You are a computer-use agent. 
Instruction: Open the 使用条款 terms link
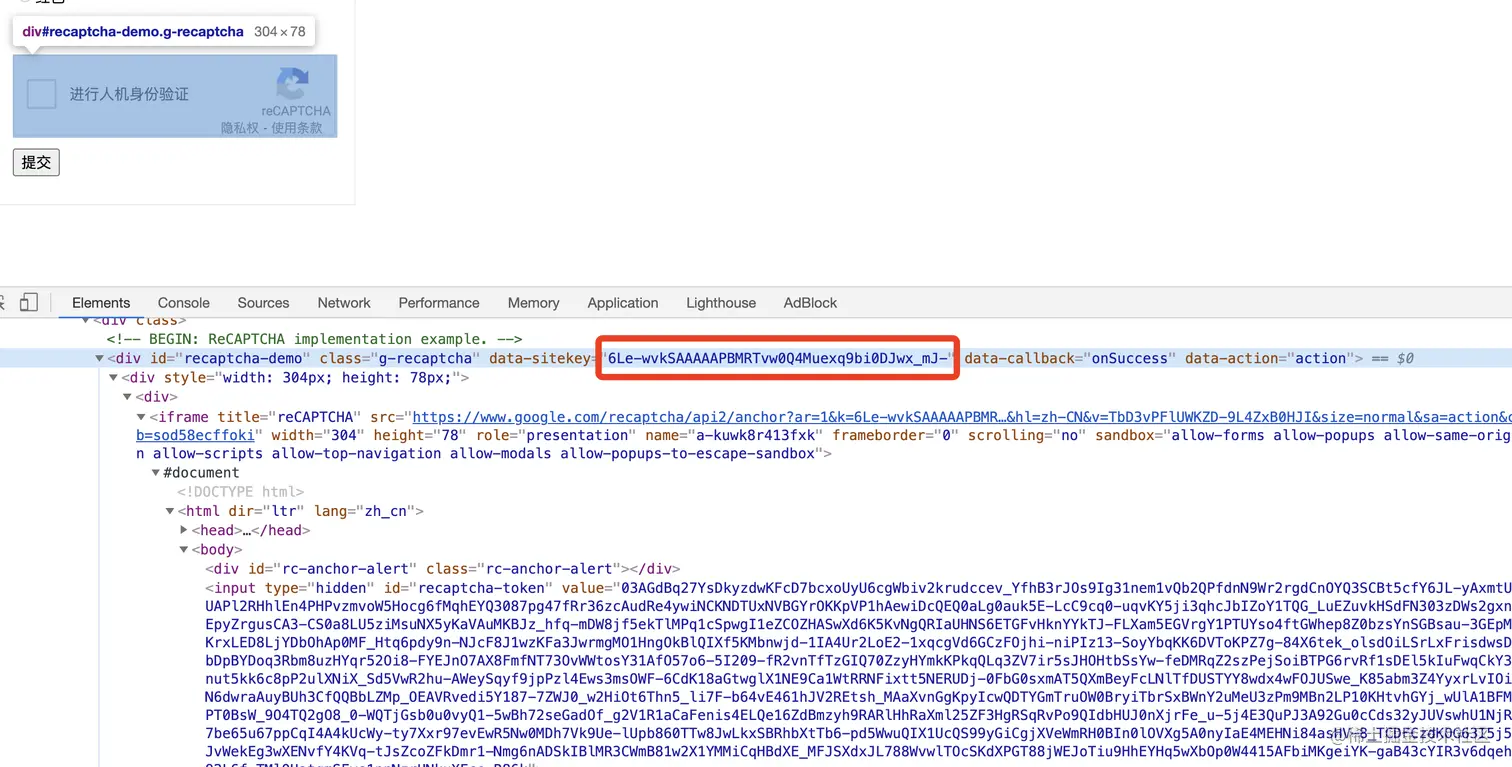(298, 128)
